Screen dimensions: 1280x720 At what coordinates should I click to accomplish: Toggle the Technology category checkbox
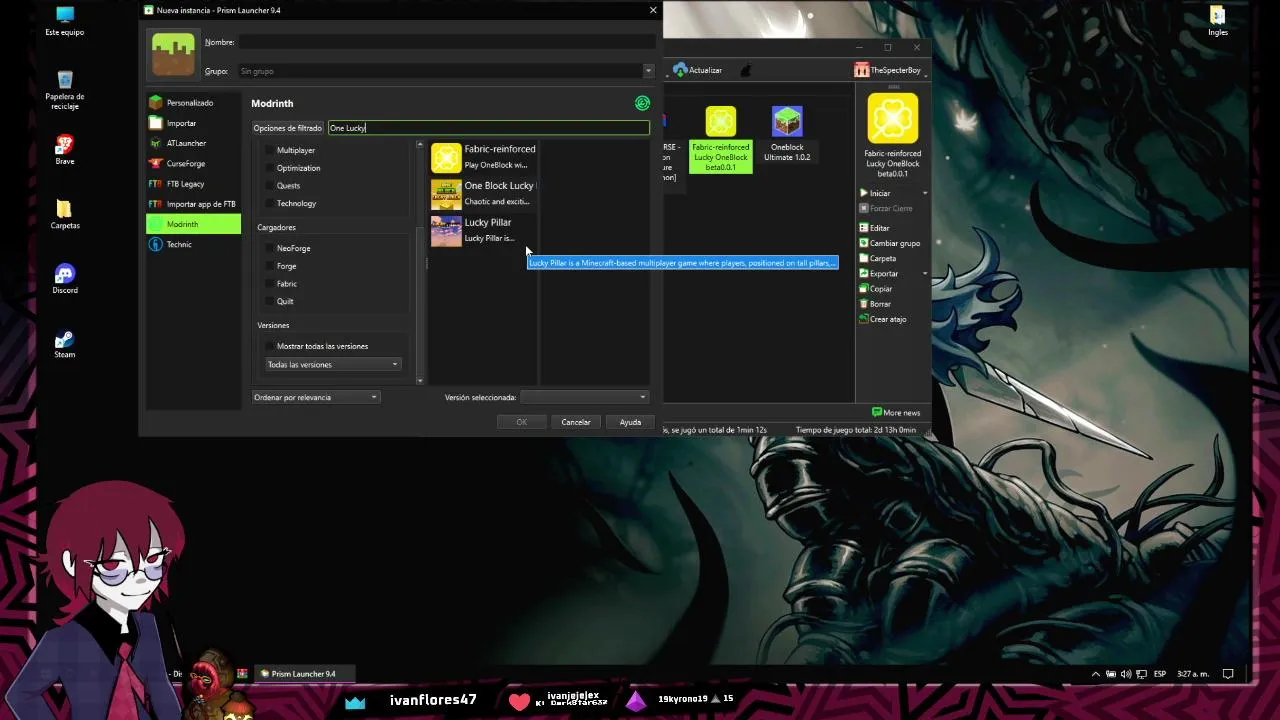pyautogui.click(x=269, y=204)
